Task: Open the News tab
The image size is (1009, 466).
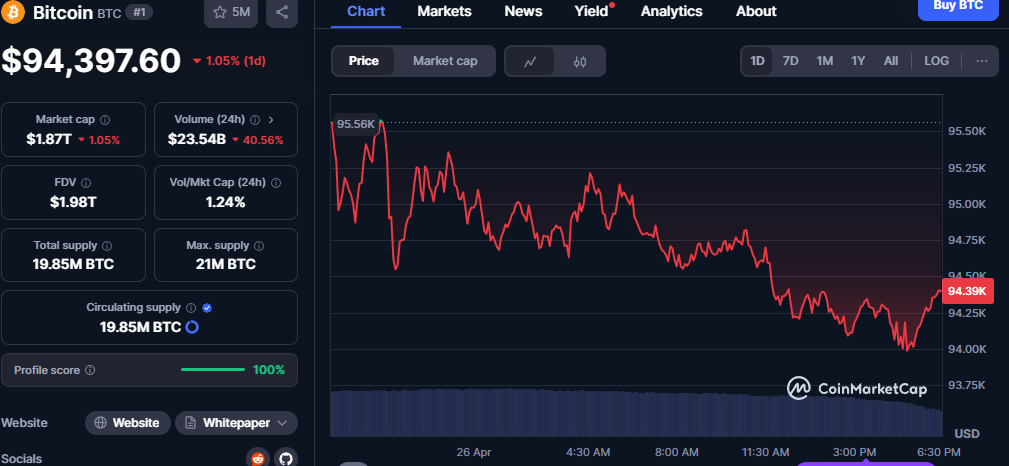Action: 523,12
